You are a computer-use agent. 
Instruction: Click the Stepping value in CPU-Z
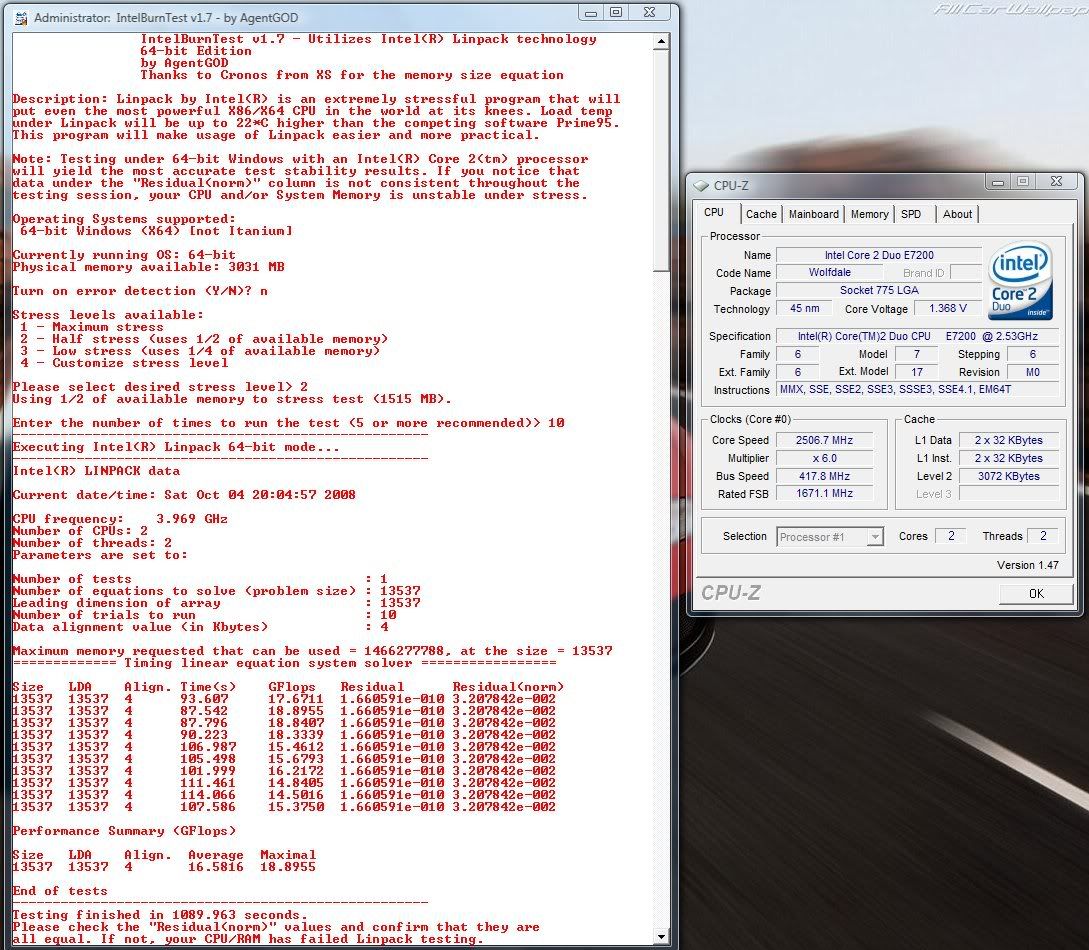[x=1033, y=354]
